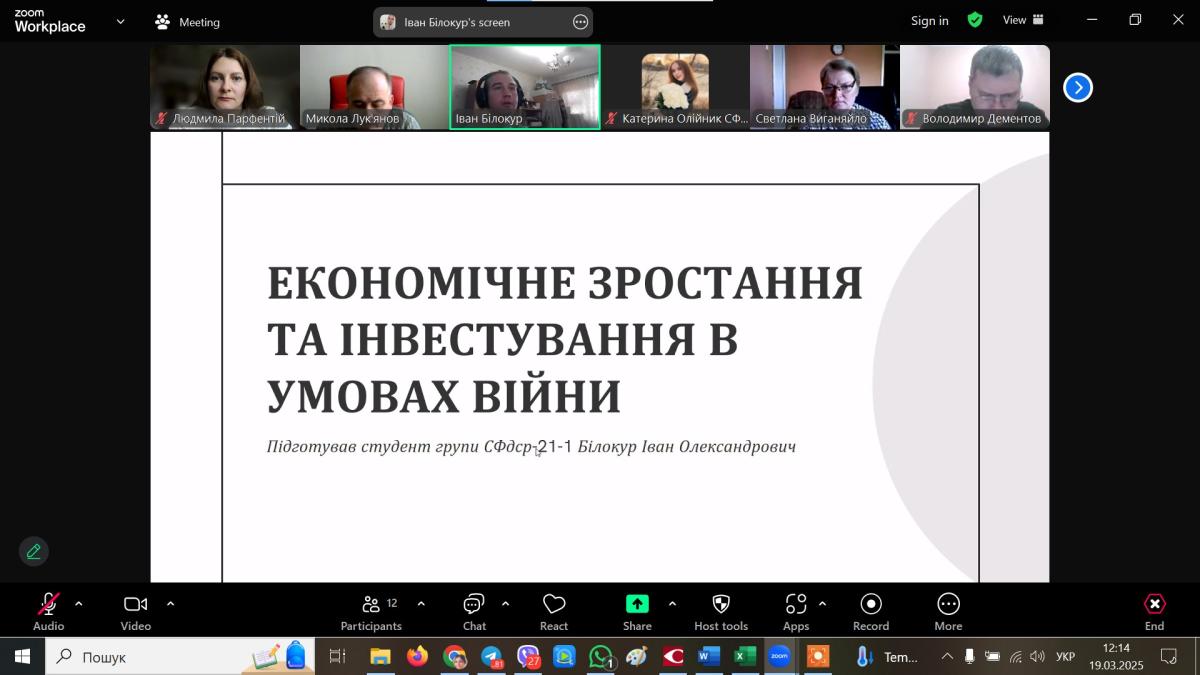Expand the Share options chevron

click(672, 604)
